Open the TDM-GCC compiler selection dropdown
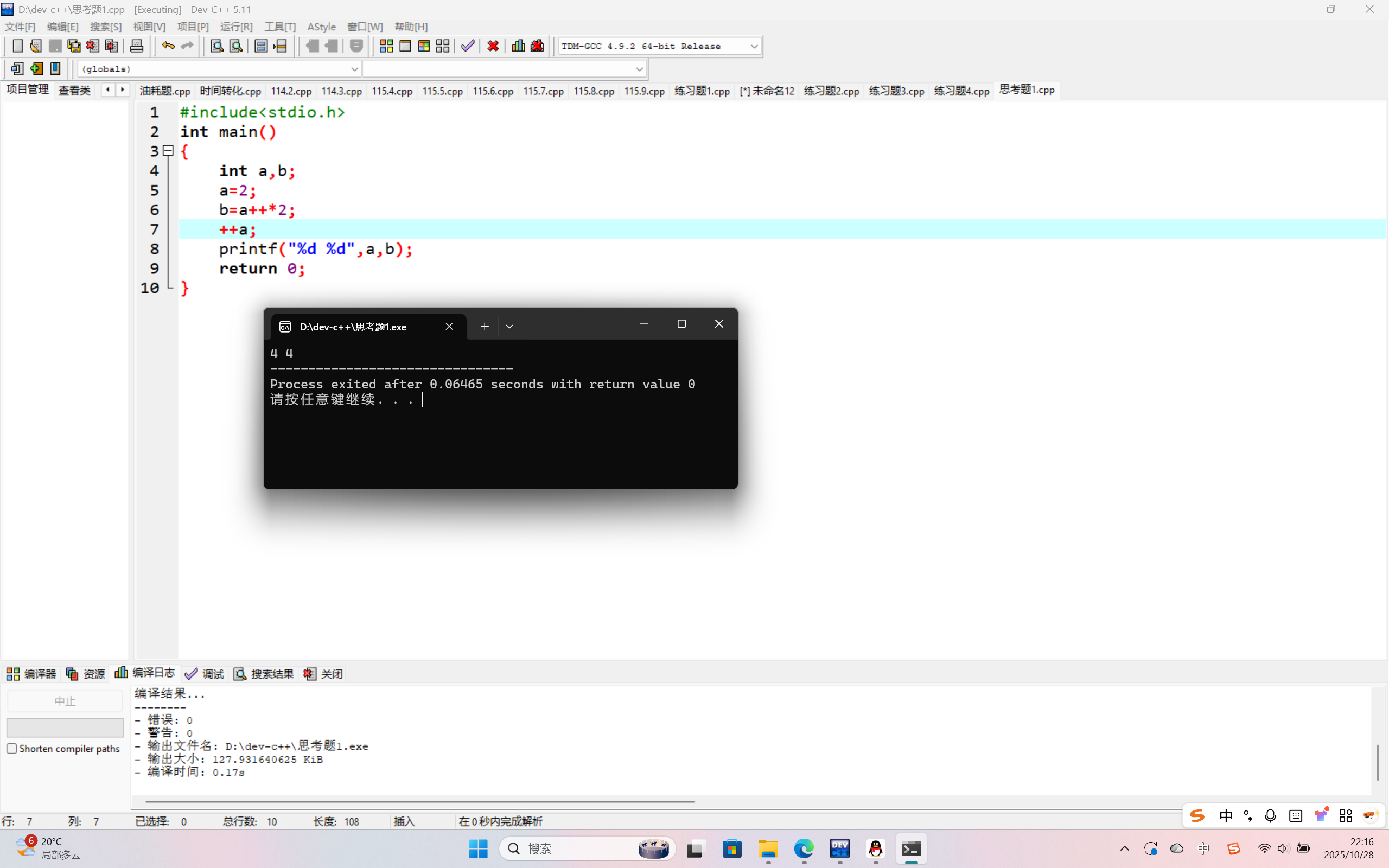The width and height of the screenshot is (1389, 868). 754,46
